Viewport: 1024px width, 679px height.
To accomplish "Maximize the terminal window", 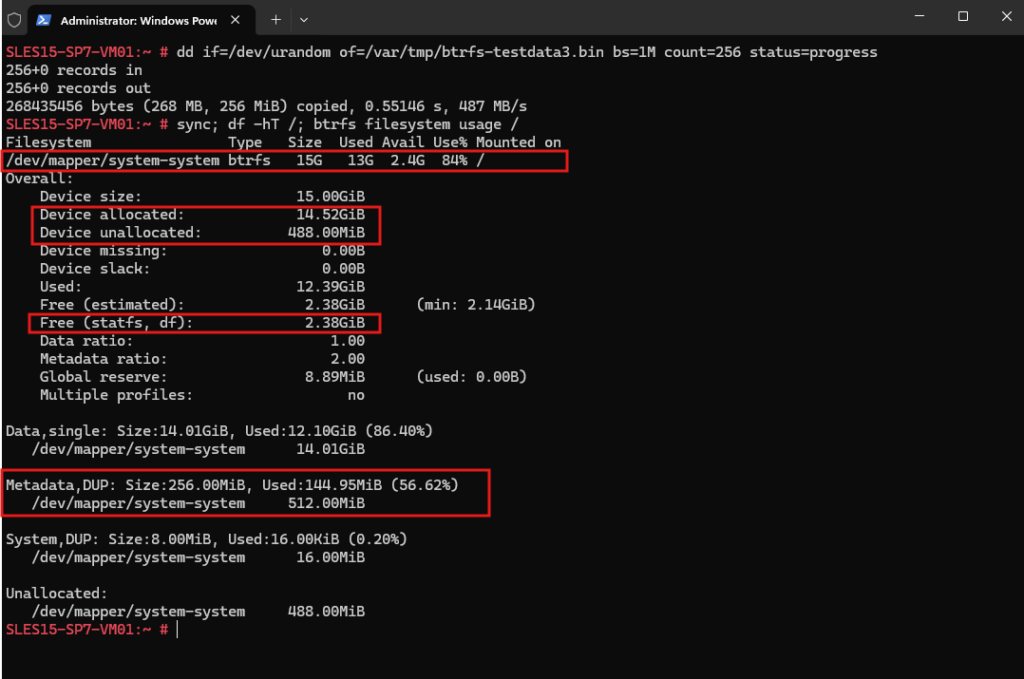I will [963, 16].
